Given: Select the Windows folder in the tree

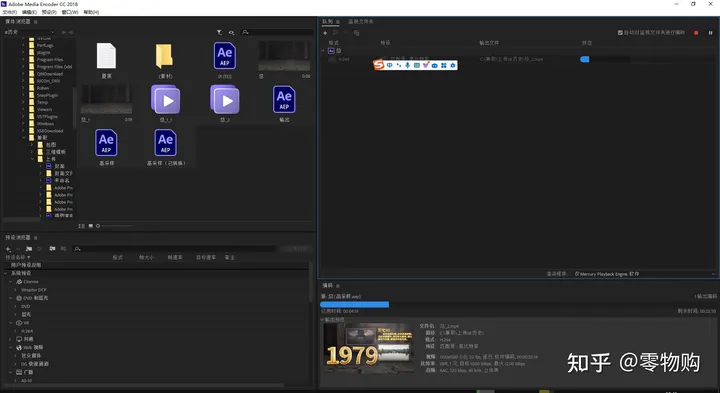Looking at the screenshot, I should [45, 124].
